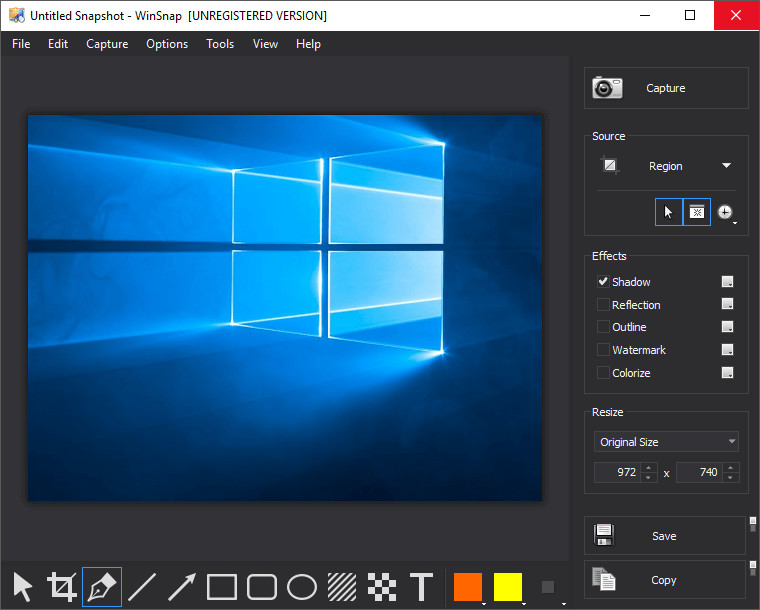Select the Line tool

pyautogui.click(x=142, y=587)
